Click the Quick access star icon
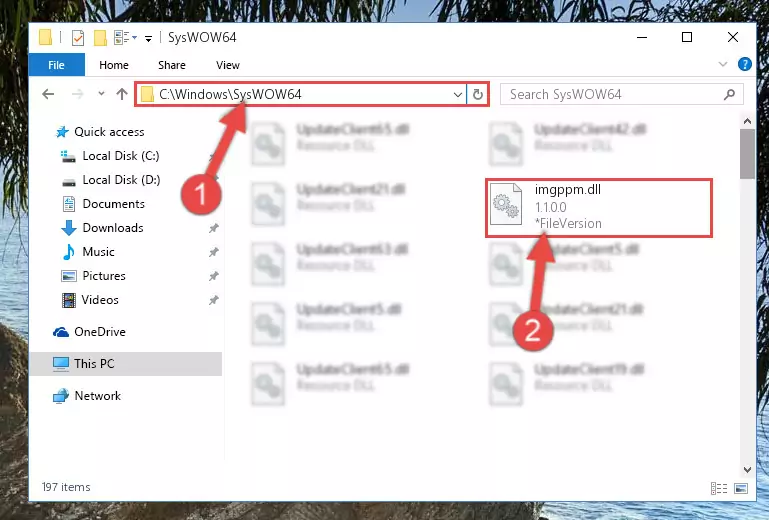769x520 pixels. 62,131
